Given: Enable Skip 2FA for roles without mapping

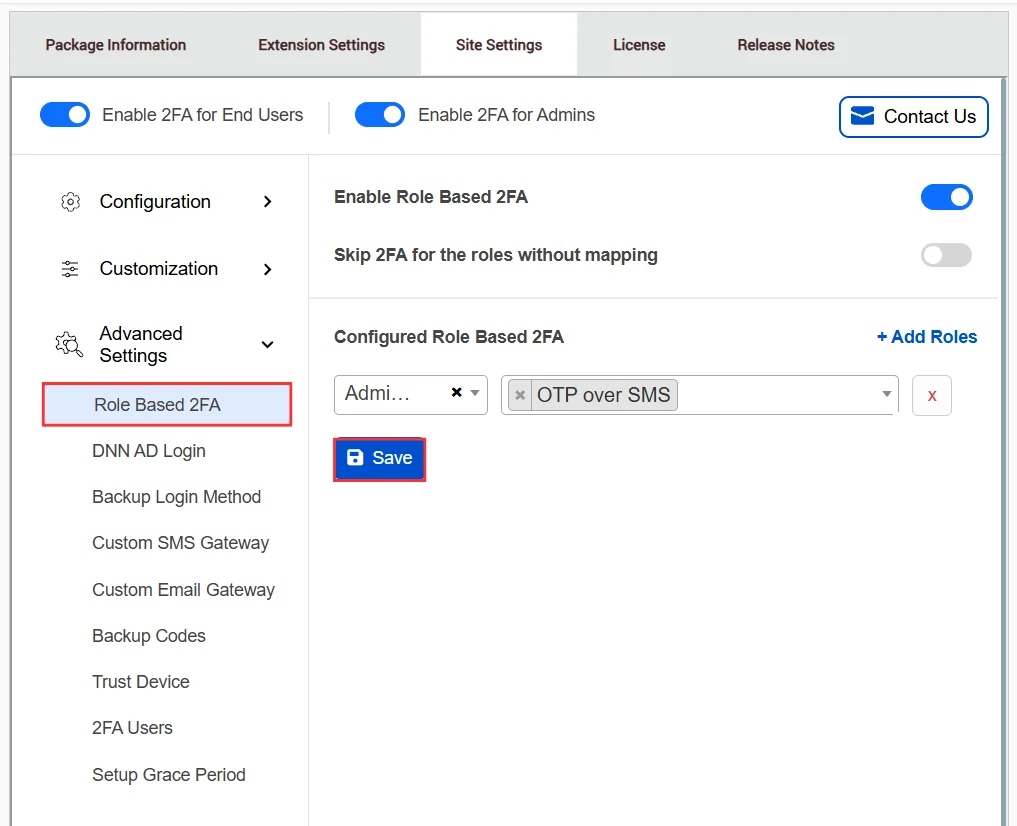Looking at the screenshot, I should coord(945,255).
